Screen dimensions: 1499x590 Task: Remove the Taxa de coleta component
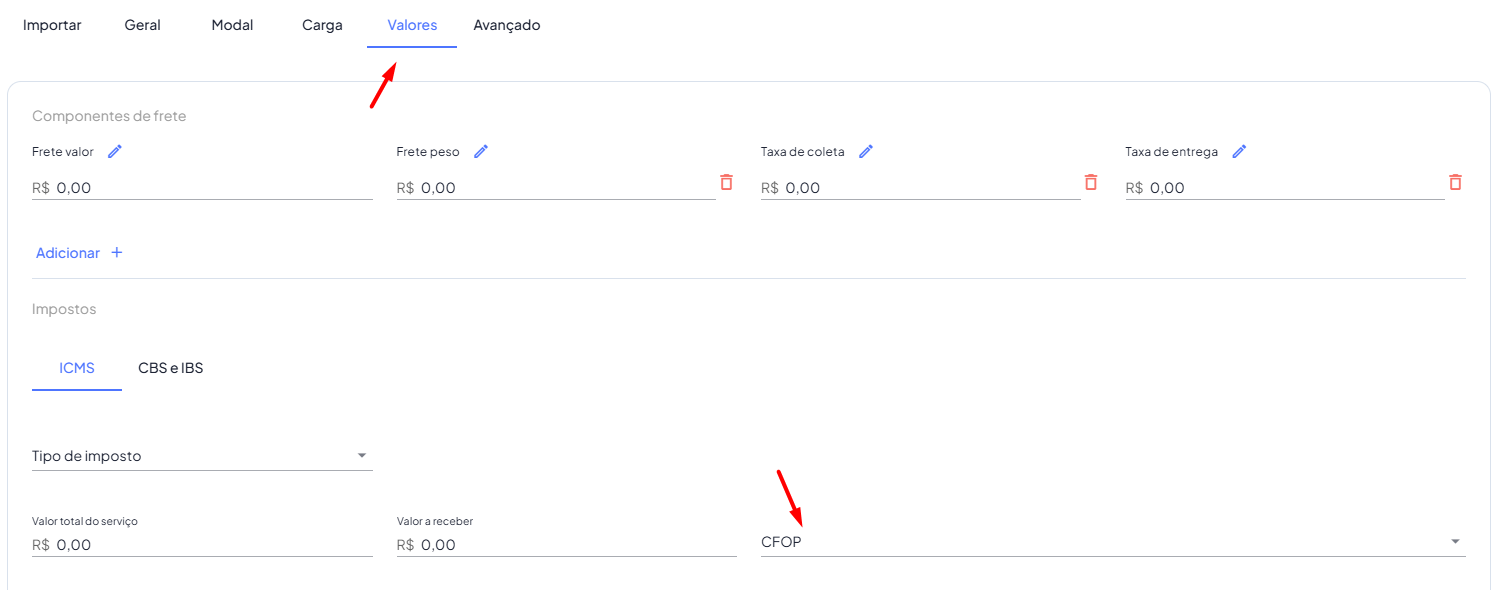click(1091, 182)
